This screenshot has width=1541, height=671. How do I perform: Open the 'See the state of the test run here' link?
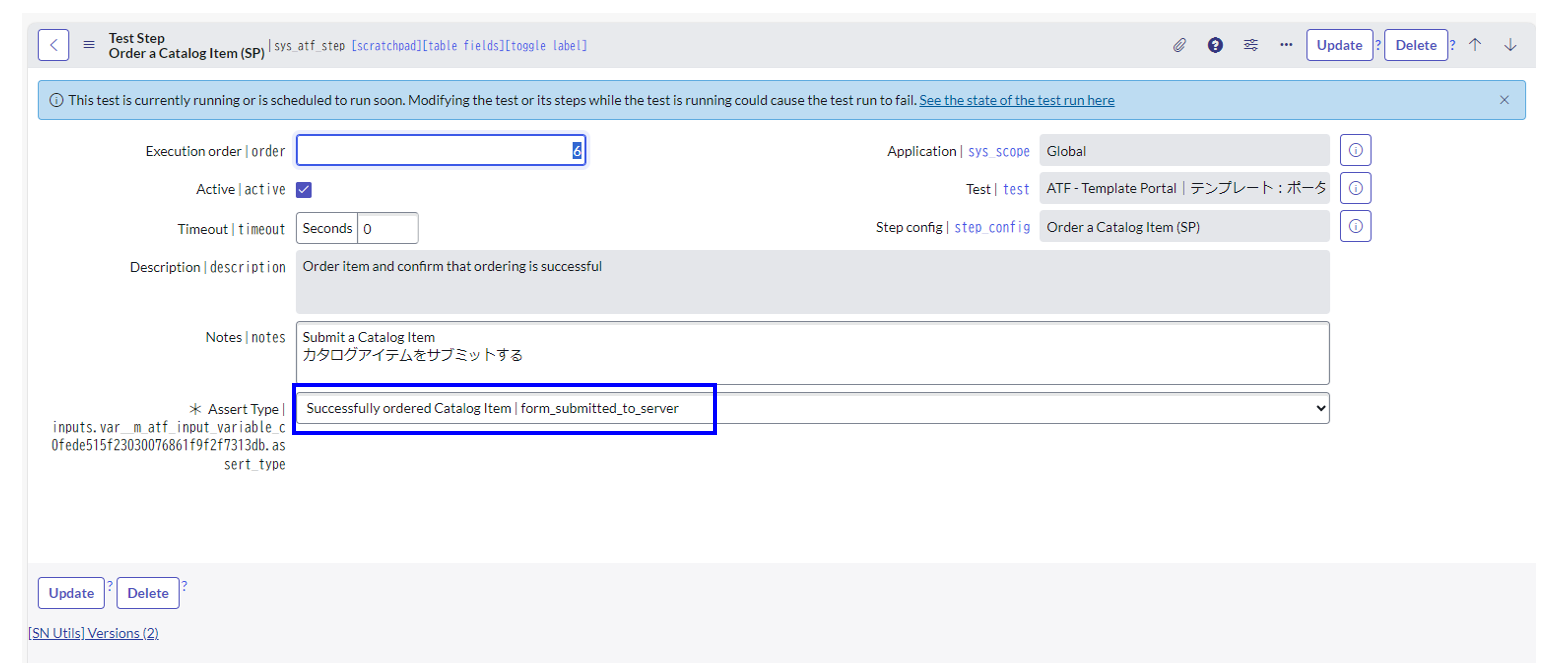click(x=1019, y=100)
